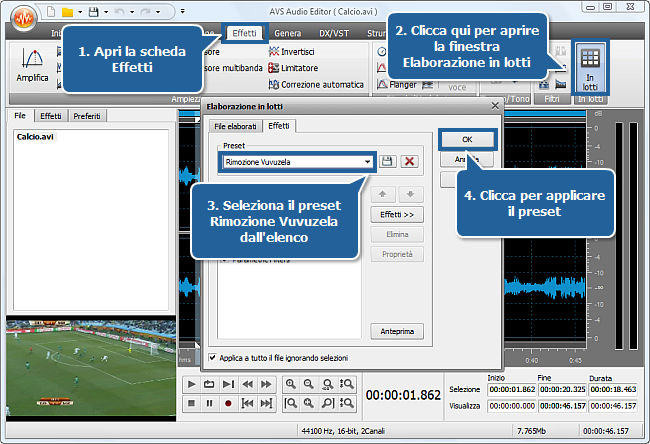The image size is (650, 444).
Task: Open the Preferiti panel tab
Action: click(x=84, y=116)
